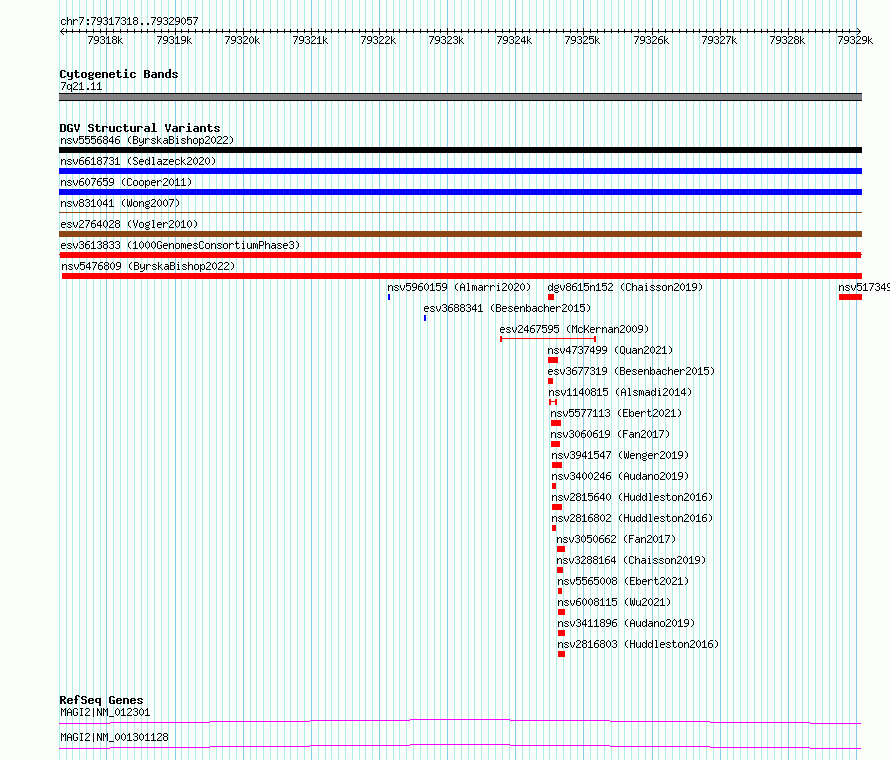
Task: Select nsv2816802 (Huddleston2016) variant label
Action: pos(632,518)
